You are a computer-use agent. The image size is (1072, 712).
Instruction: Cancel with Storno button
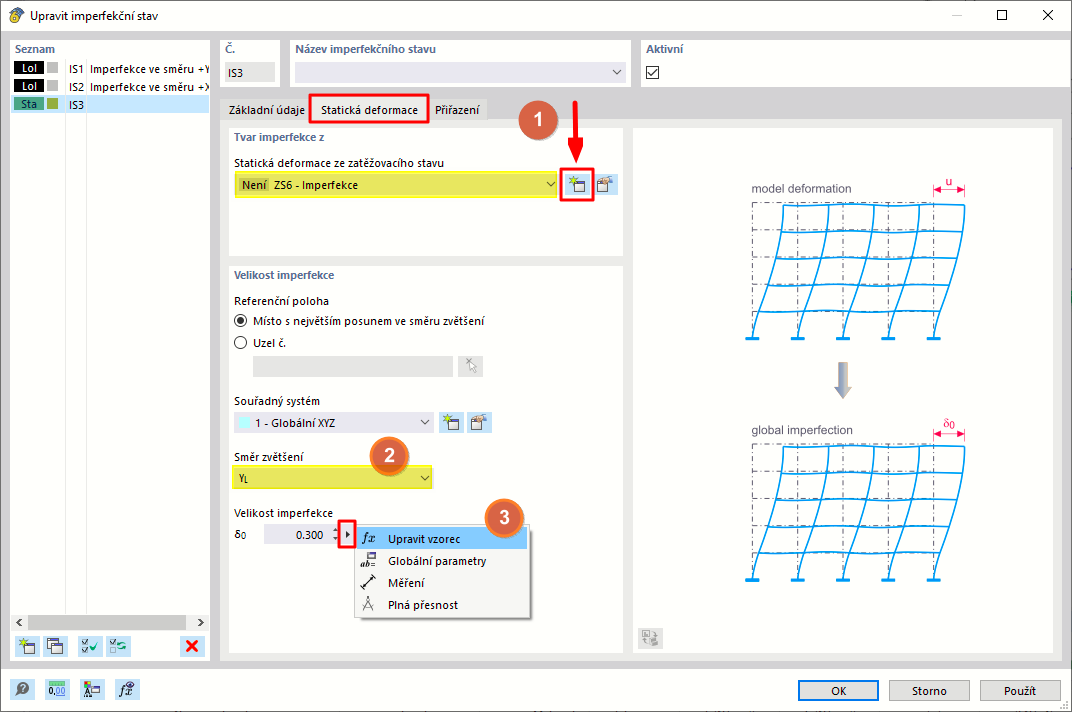(x=929, y=691)
